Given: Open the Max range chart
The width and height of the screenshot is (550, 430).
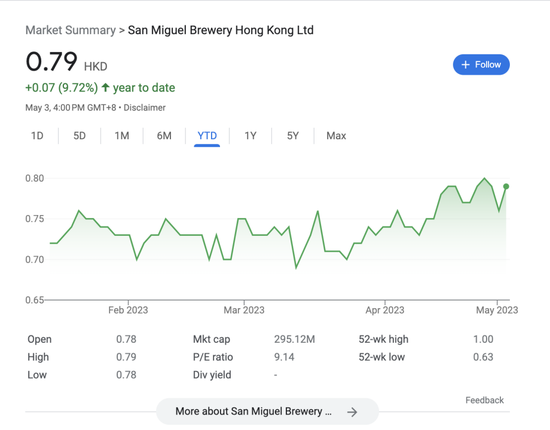Looking at the screenshot, I should coord(336,136).
